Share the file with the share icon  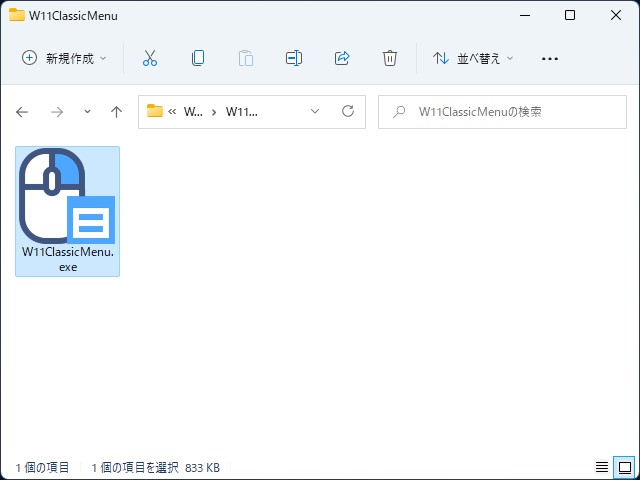tap(342, 58)
